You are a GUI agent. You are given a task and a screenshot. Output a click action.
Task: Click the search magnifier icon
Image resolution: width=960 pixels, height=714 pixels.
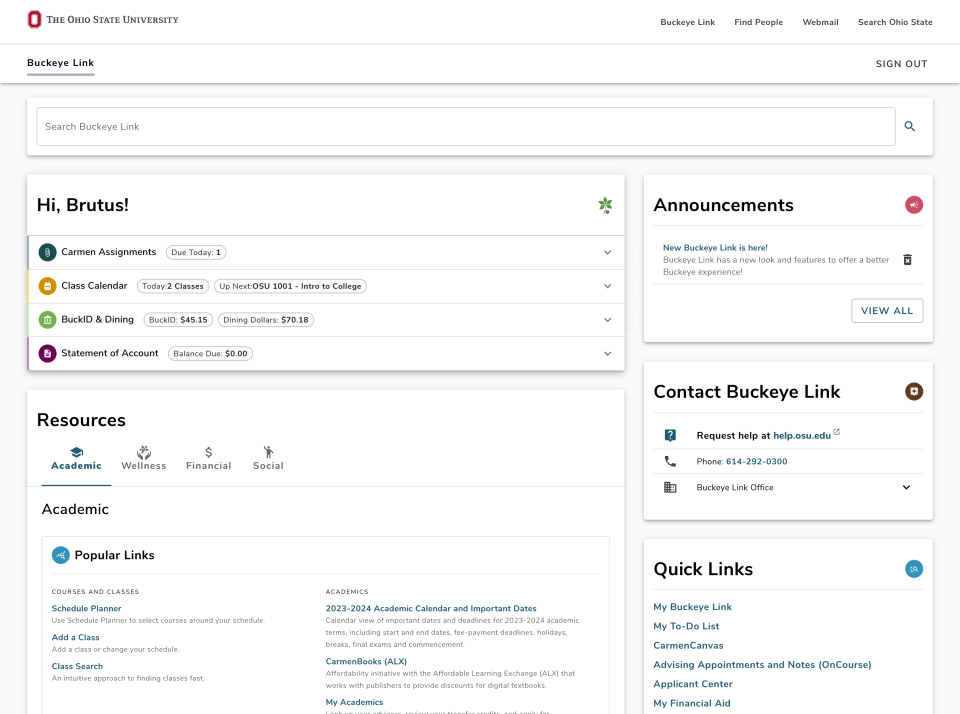(910, 126)
